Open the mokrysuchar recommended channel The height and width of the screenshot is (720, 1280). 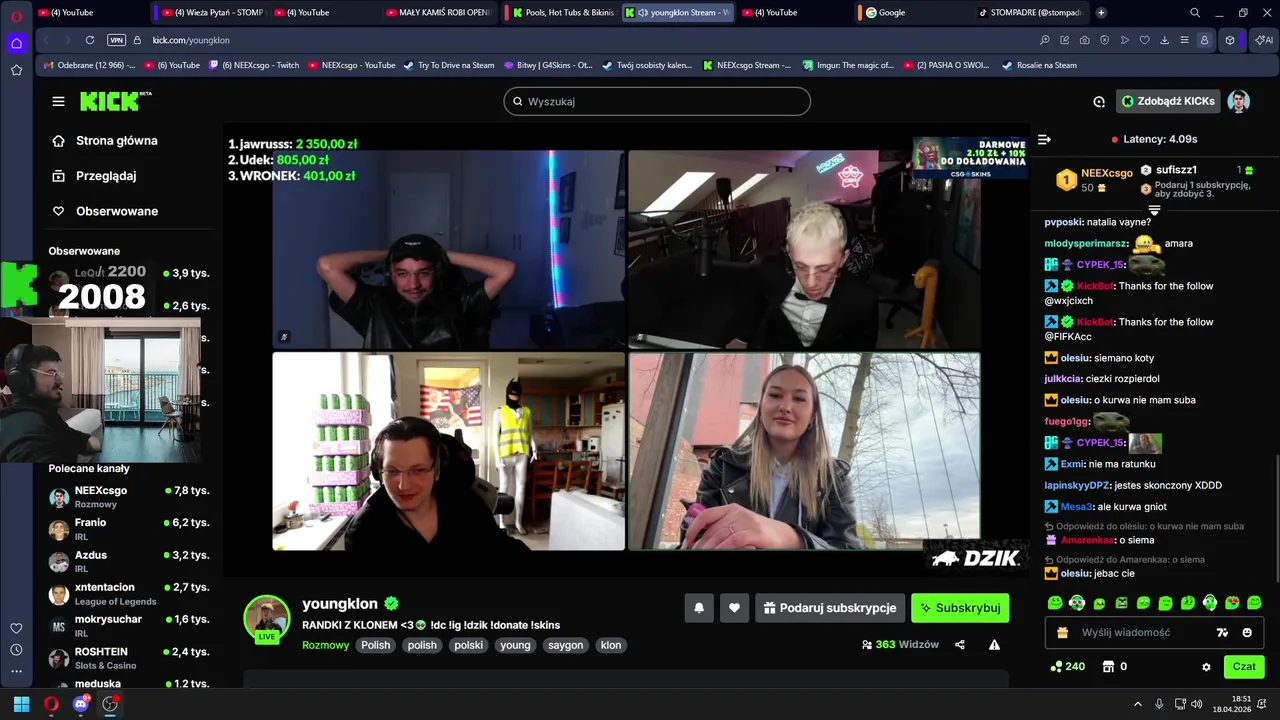tap(129, 626)
